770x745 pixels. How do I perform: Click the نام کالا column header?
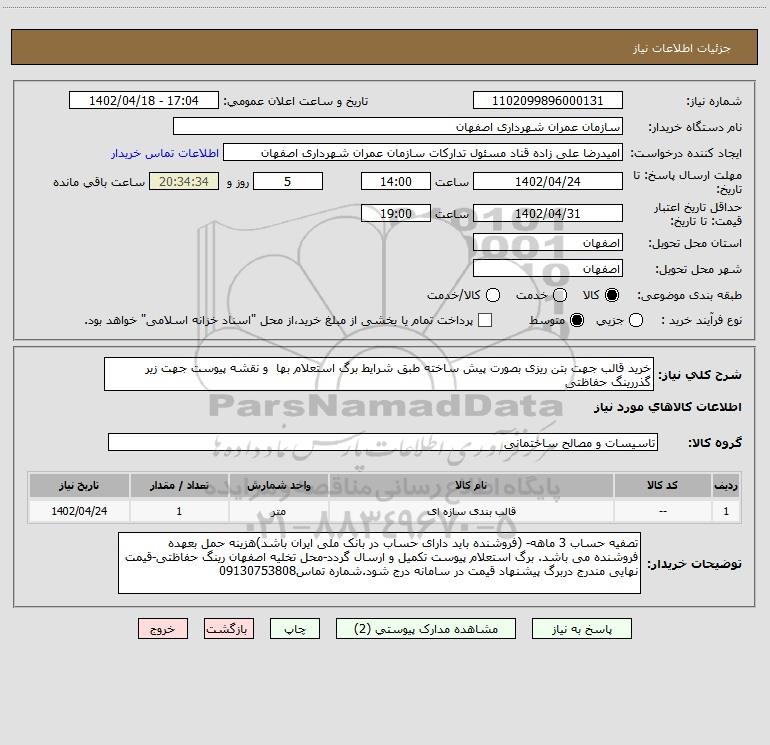click(x=471, y=485)
